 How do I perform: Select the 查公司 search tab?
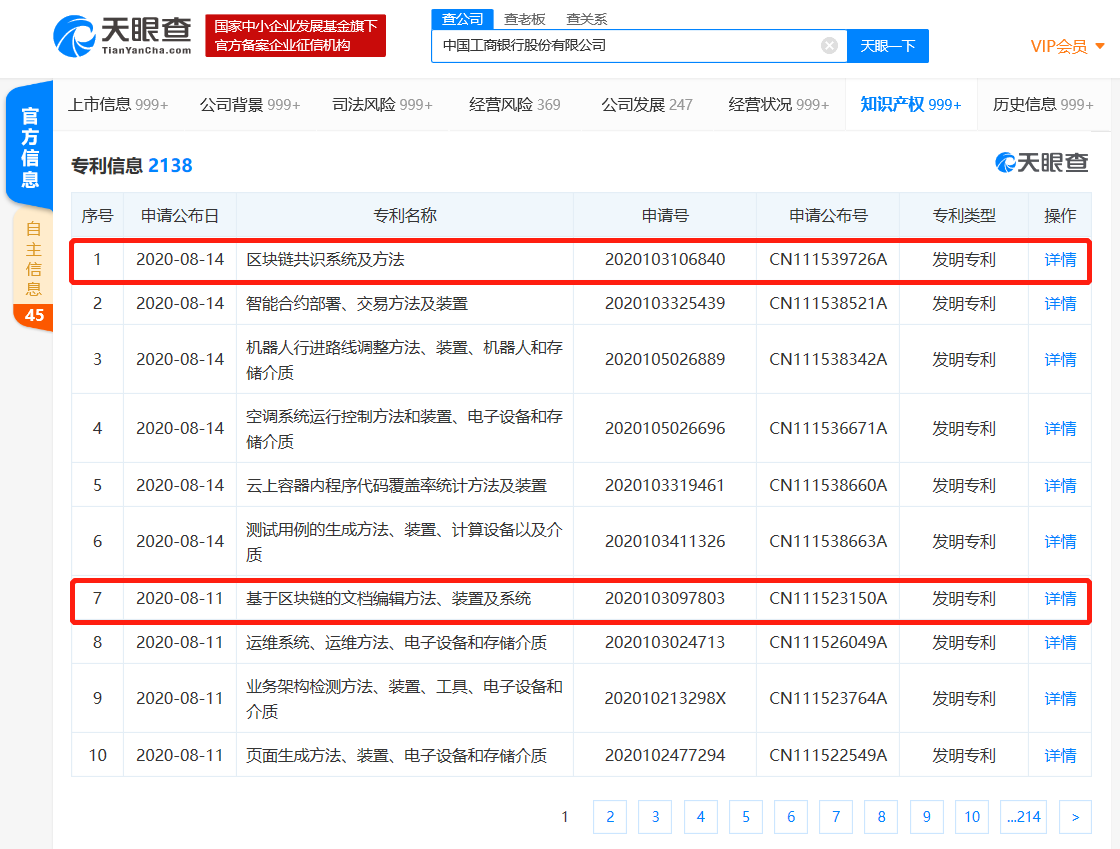coord(461,18)
